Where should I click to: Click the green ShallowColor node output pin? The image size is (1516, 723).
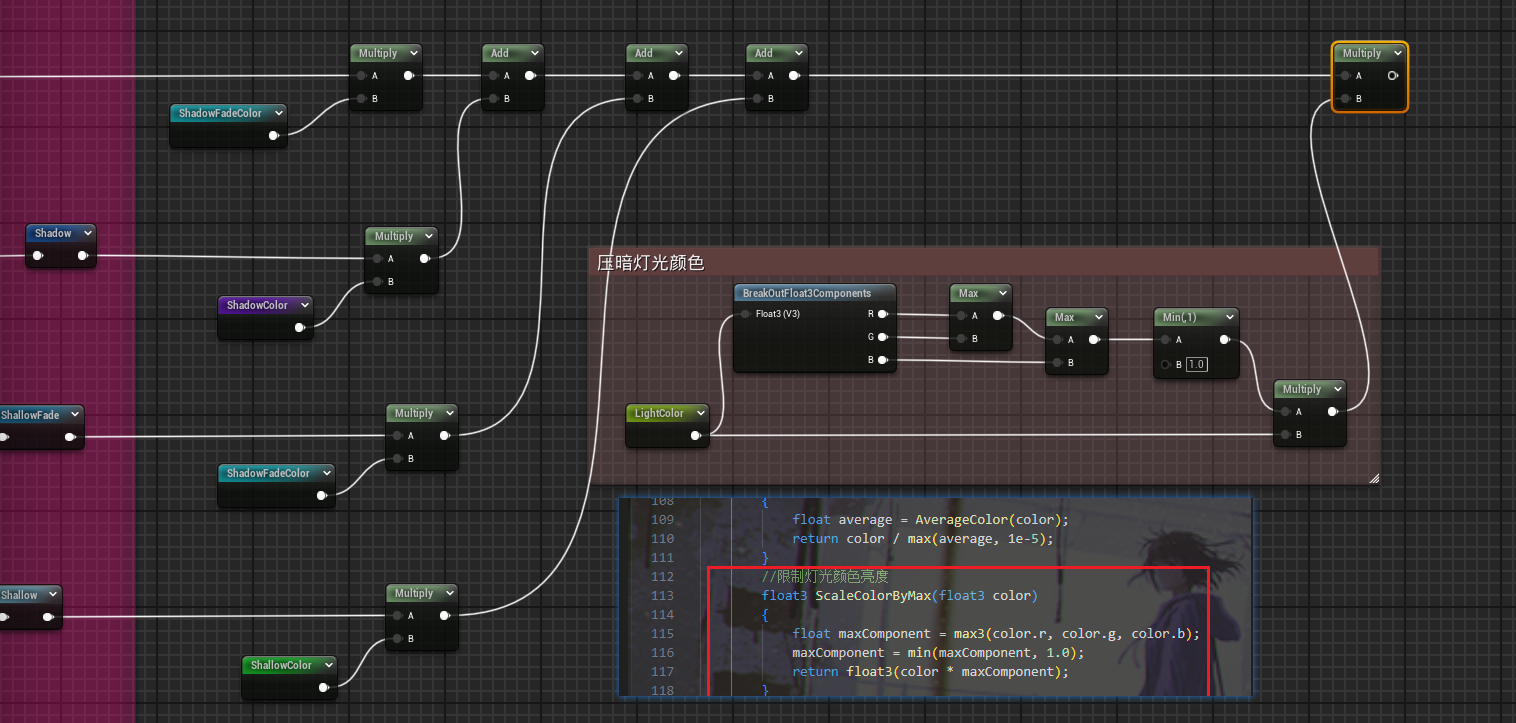[x=323, y=688]
